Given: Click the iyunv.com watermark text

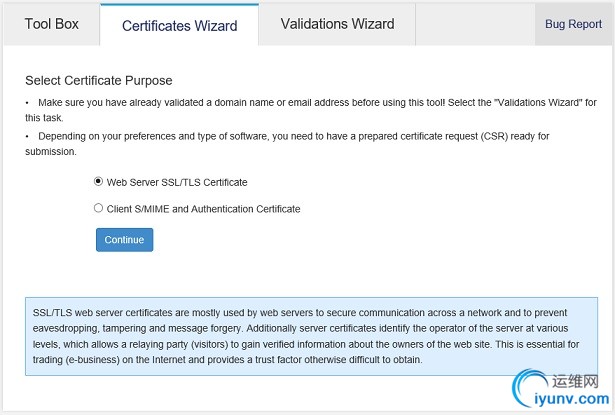Looking at the screenshot, I should 569,401.
